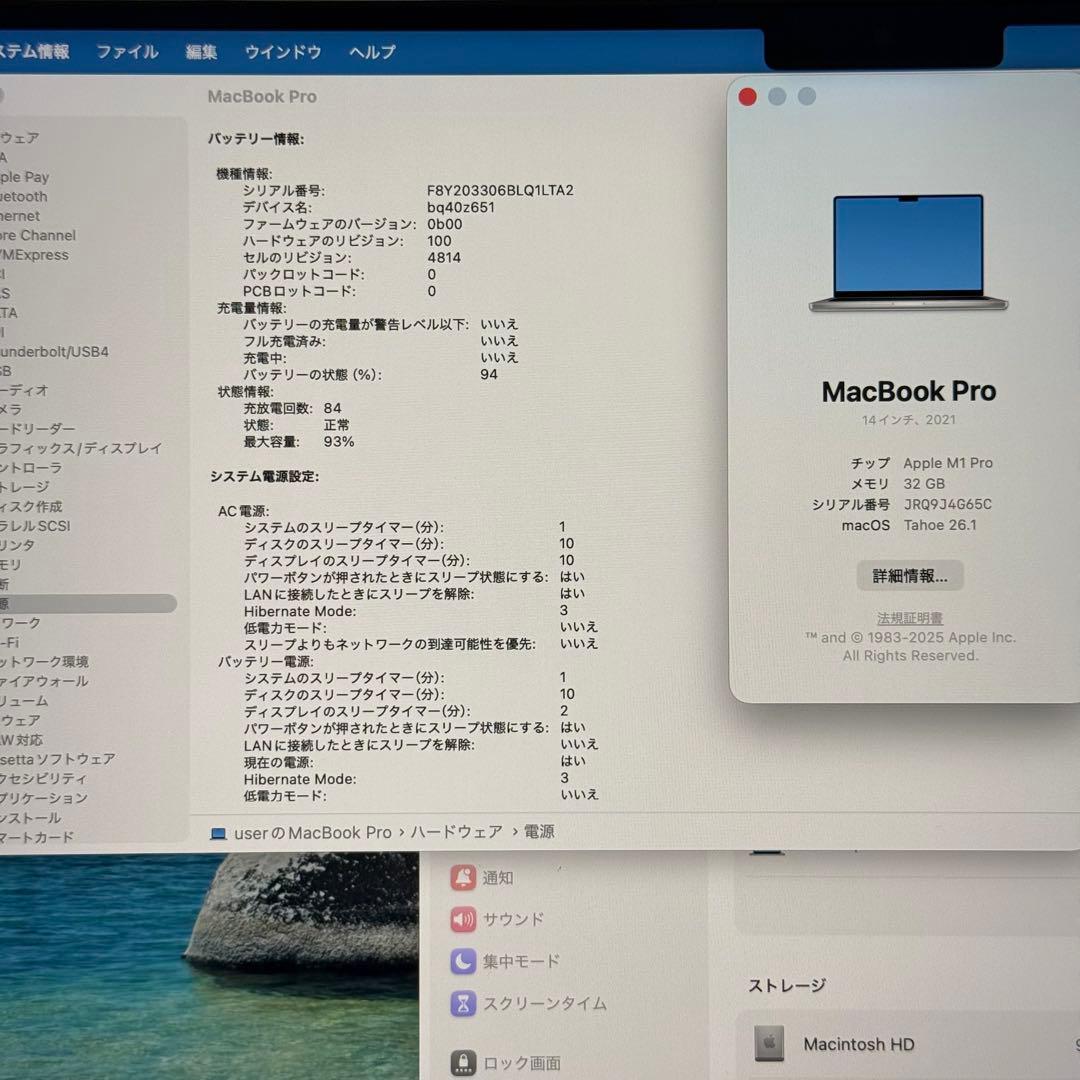Image resolution: width=1080 pixels, height=1080 pixels.
Task: Select ディスク作成 in sidebar list
Action: [31, 506]
